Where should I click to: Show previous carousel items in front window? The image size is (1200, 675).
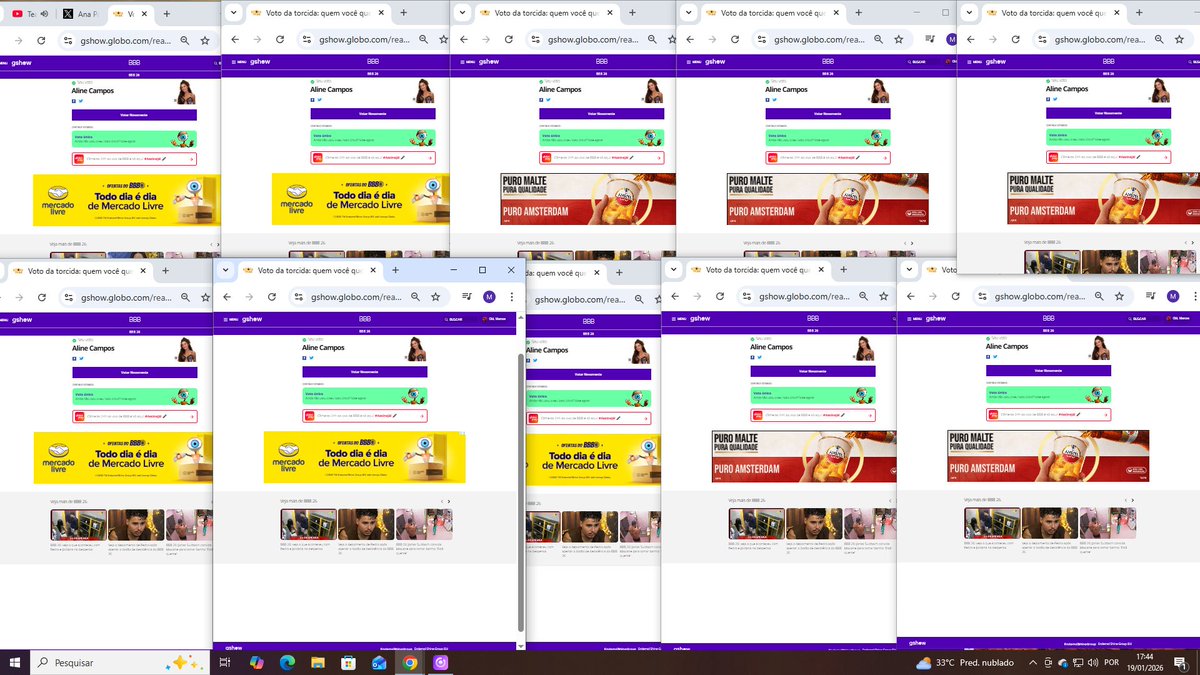point(440,501)
